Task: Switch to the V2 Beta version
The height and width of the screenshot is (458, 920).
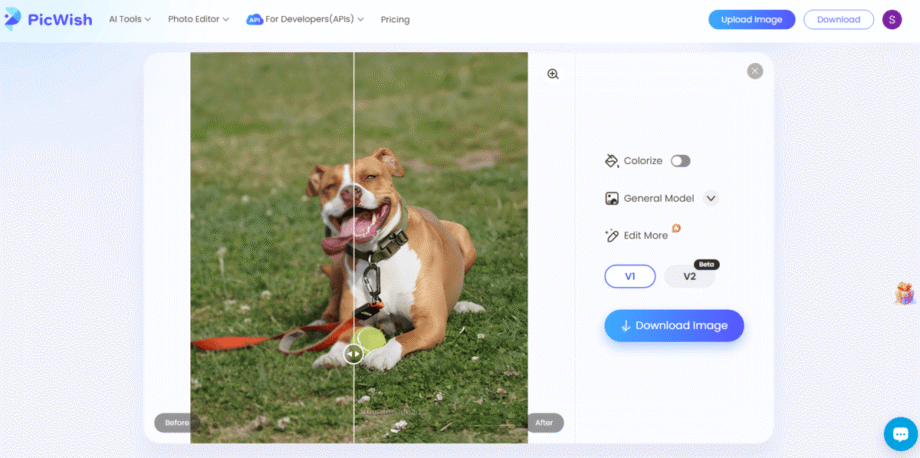Action: (x=690, y=276)
